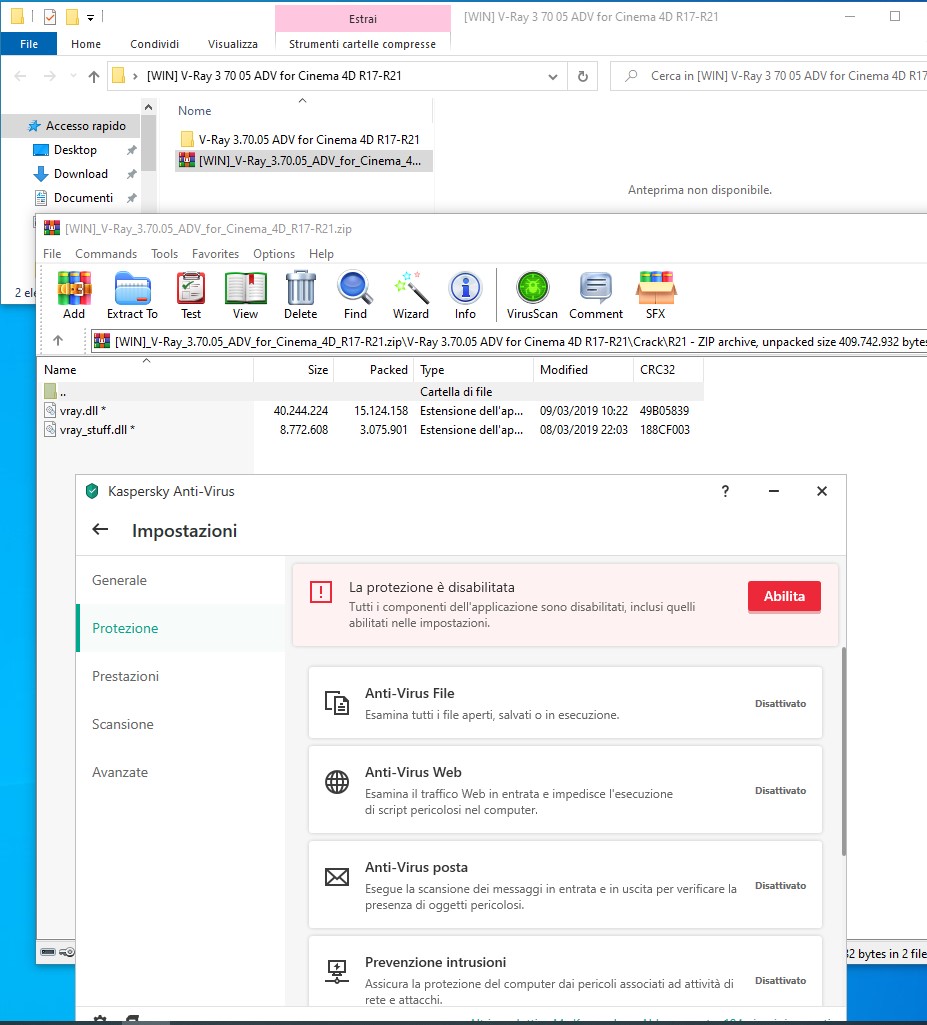
Task: Switch to the Condividi ribbon tab
Action: 154,44
